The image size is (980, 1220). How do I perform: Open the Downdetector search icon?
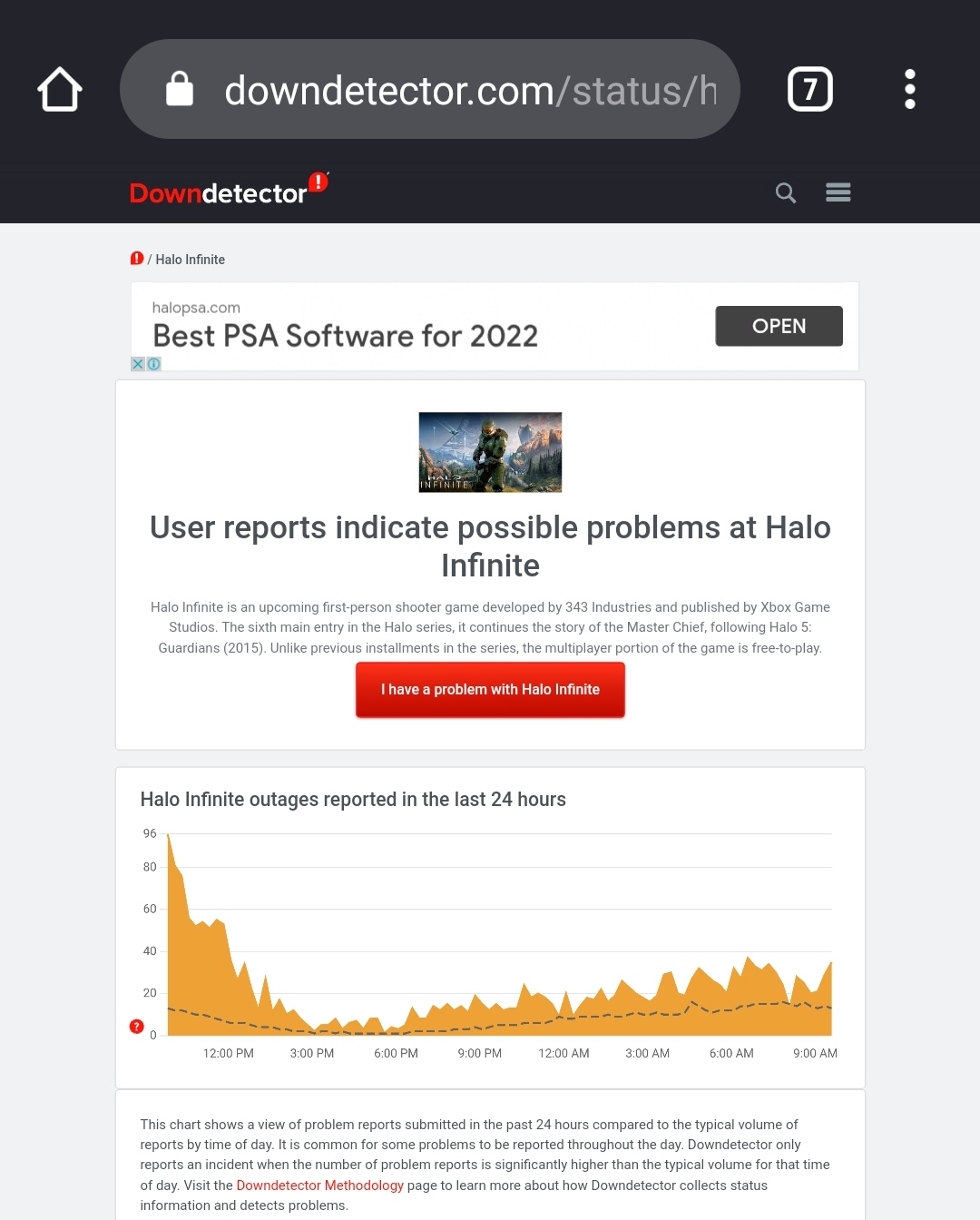786,192
